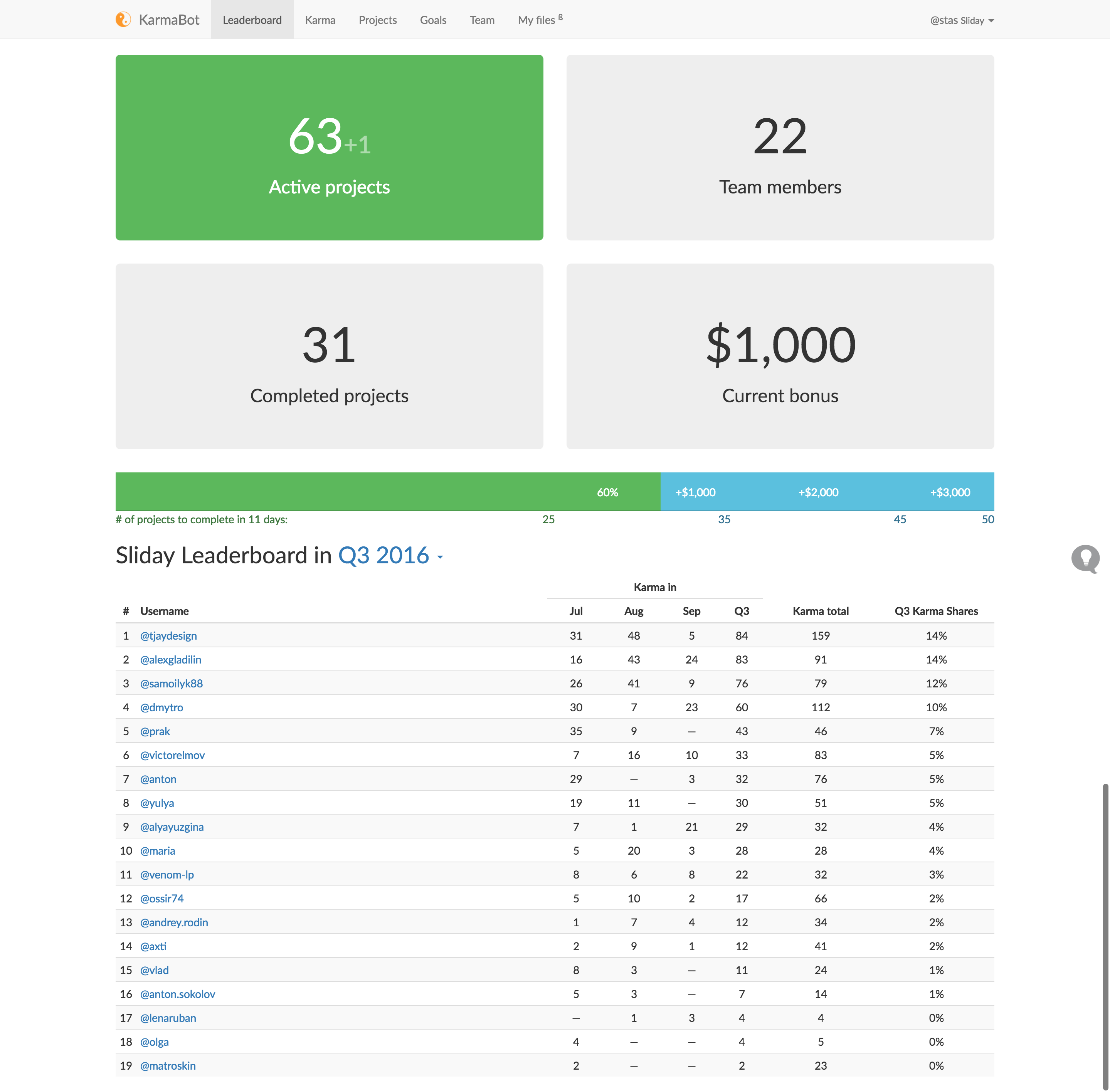Click the lightbulb hint icon
The height and width of the screenshot is (1092, 1110).
pyautogui.click(x=1085, y=558)
